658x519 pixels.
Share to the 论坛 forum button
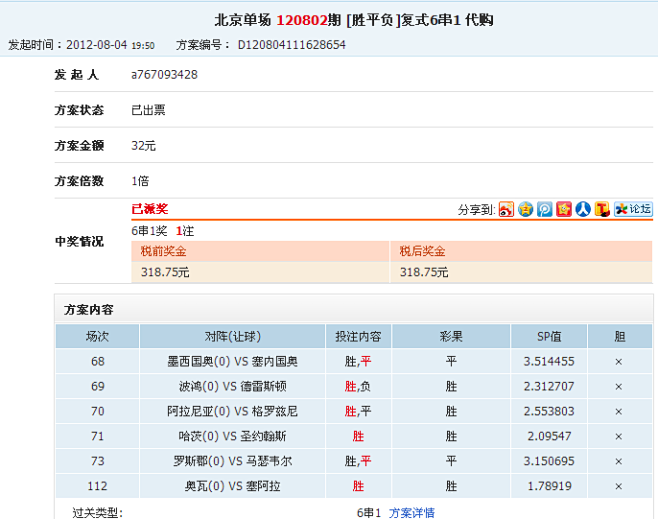(x=633, y=209)
